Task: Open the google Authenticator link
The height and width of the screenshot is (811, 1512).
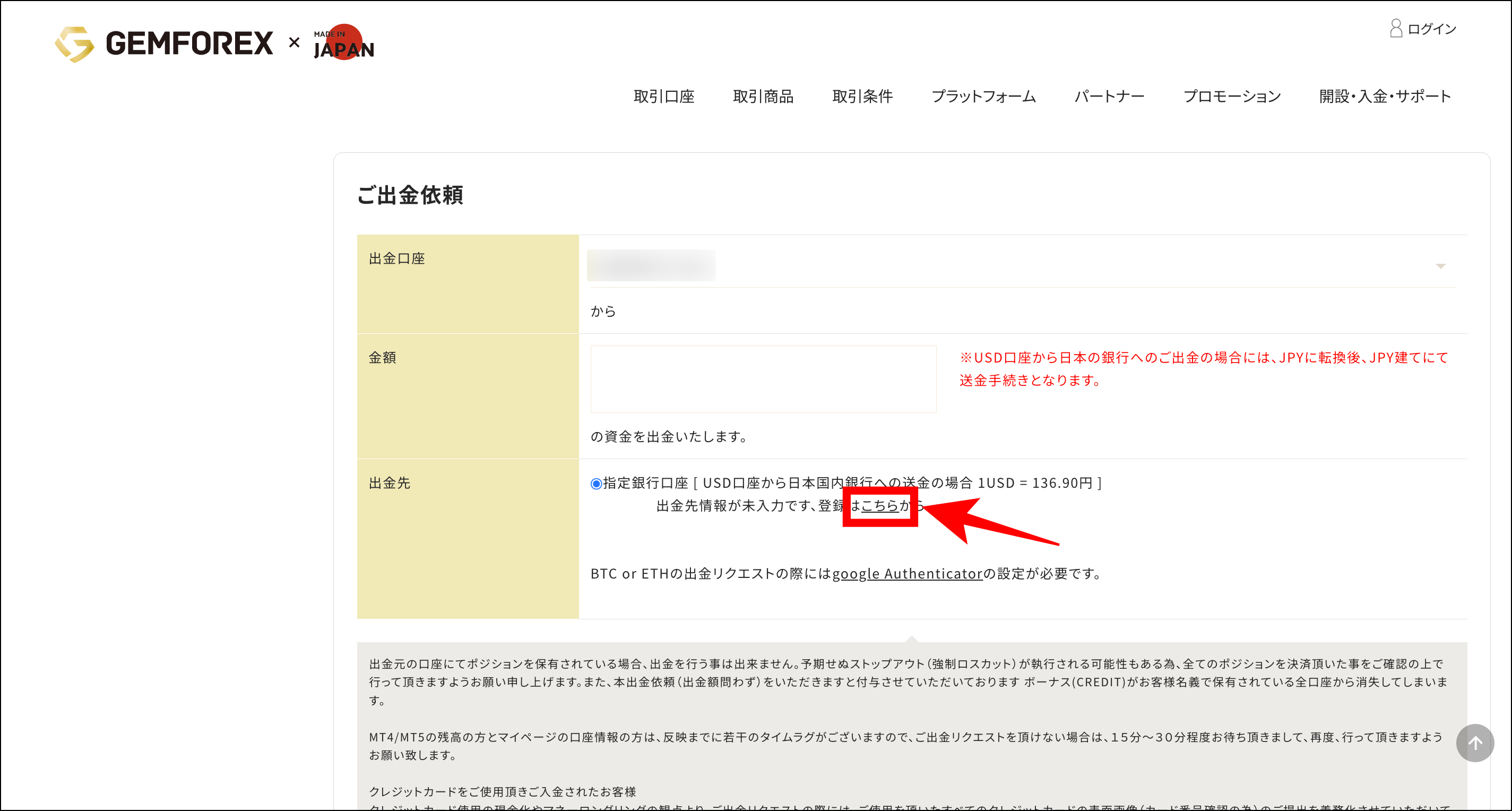Action: 907,573
